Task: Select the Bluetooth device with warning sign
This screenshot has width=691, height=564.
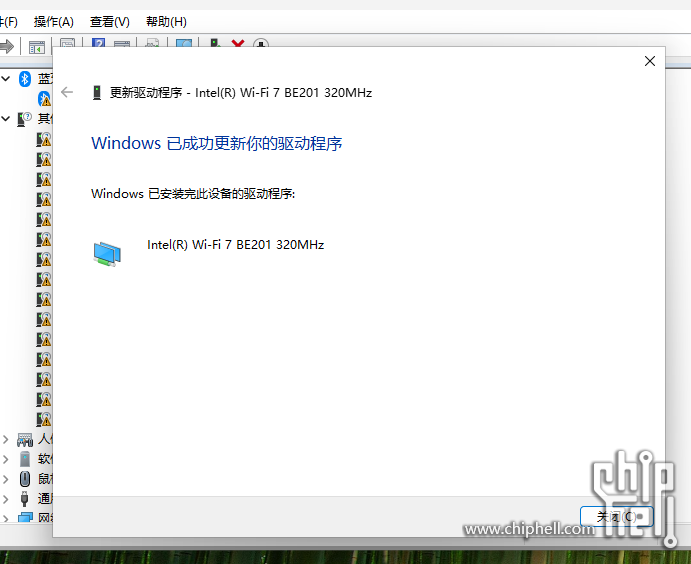Action: tap(45, 99)
